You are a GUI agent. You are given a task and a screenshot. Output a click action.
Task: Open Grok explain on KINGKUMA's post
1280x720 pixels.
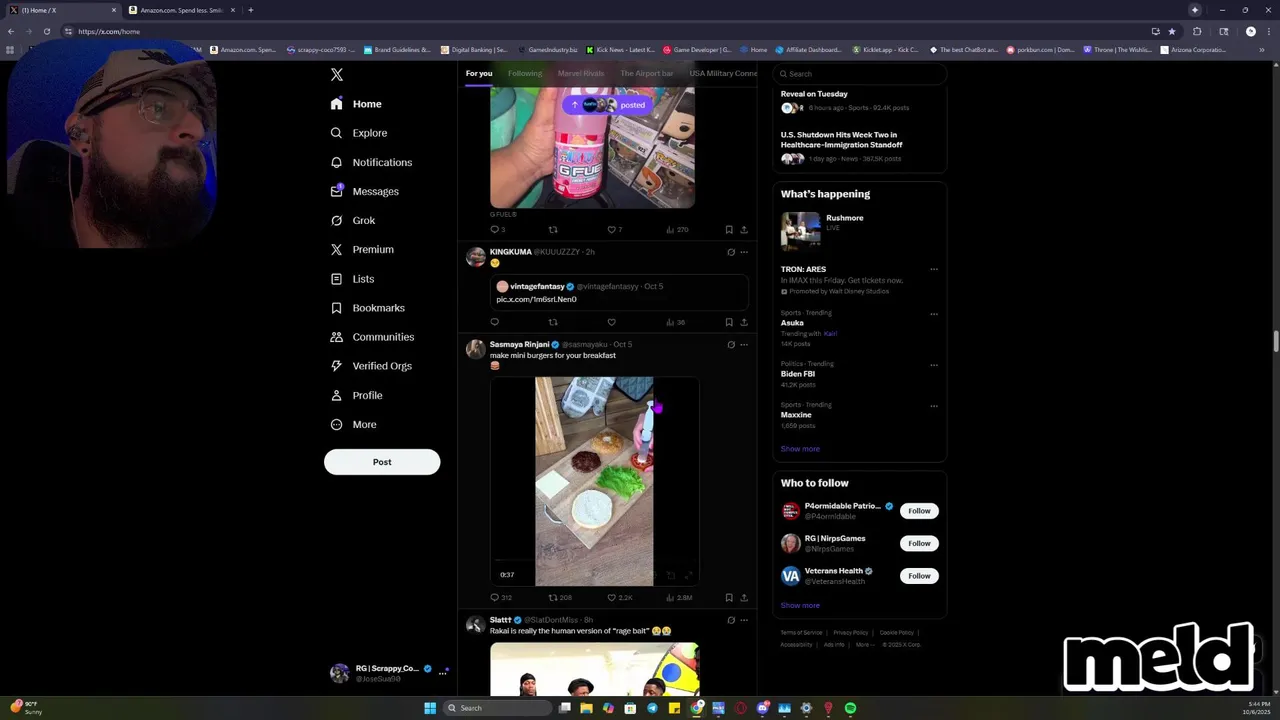pyautogui.click(x=731, y=252)
